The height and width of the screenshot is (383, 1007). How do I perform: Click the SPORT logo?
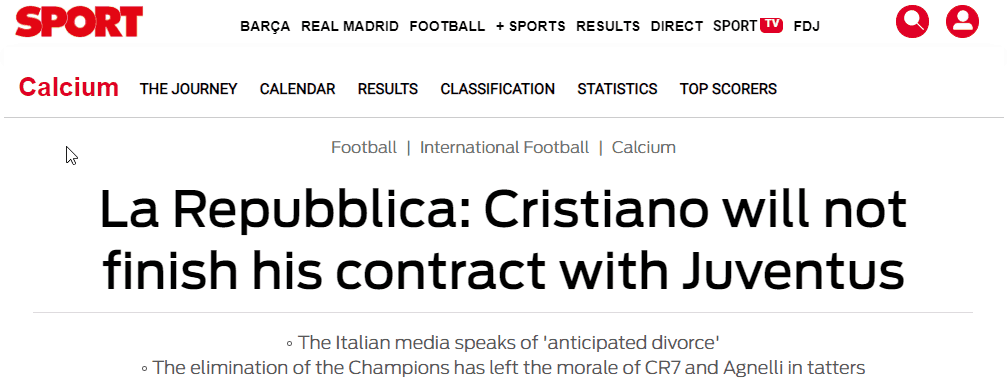[80, 22]
